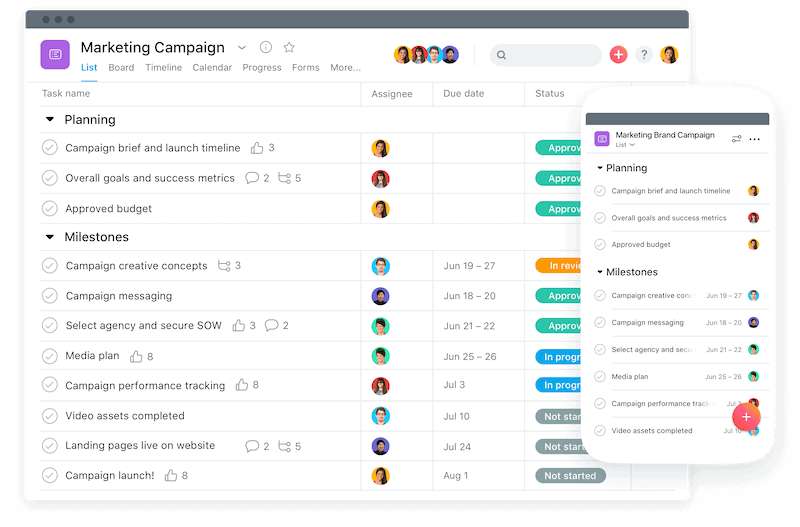Switch to the Timeline tab
The image size is (800, 527).
(x=163, y=67)
